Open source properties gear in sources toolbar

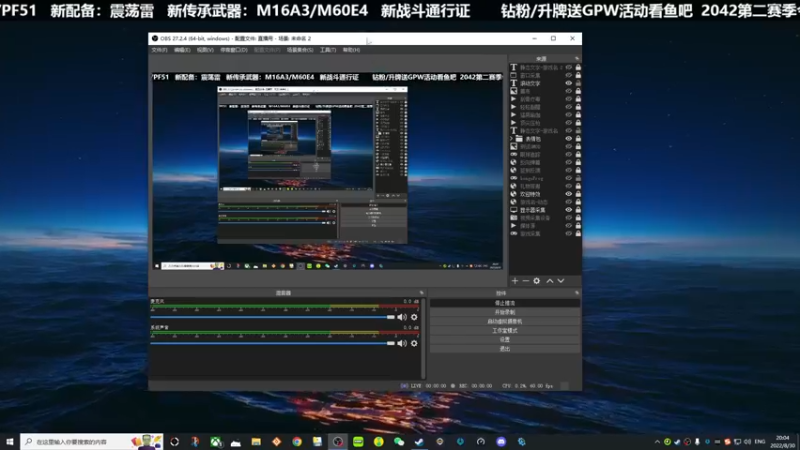(537, 281)
